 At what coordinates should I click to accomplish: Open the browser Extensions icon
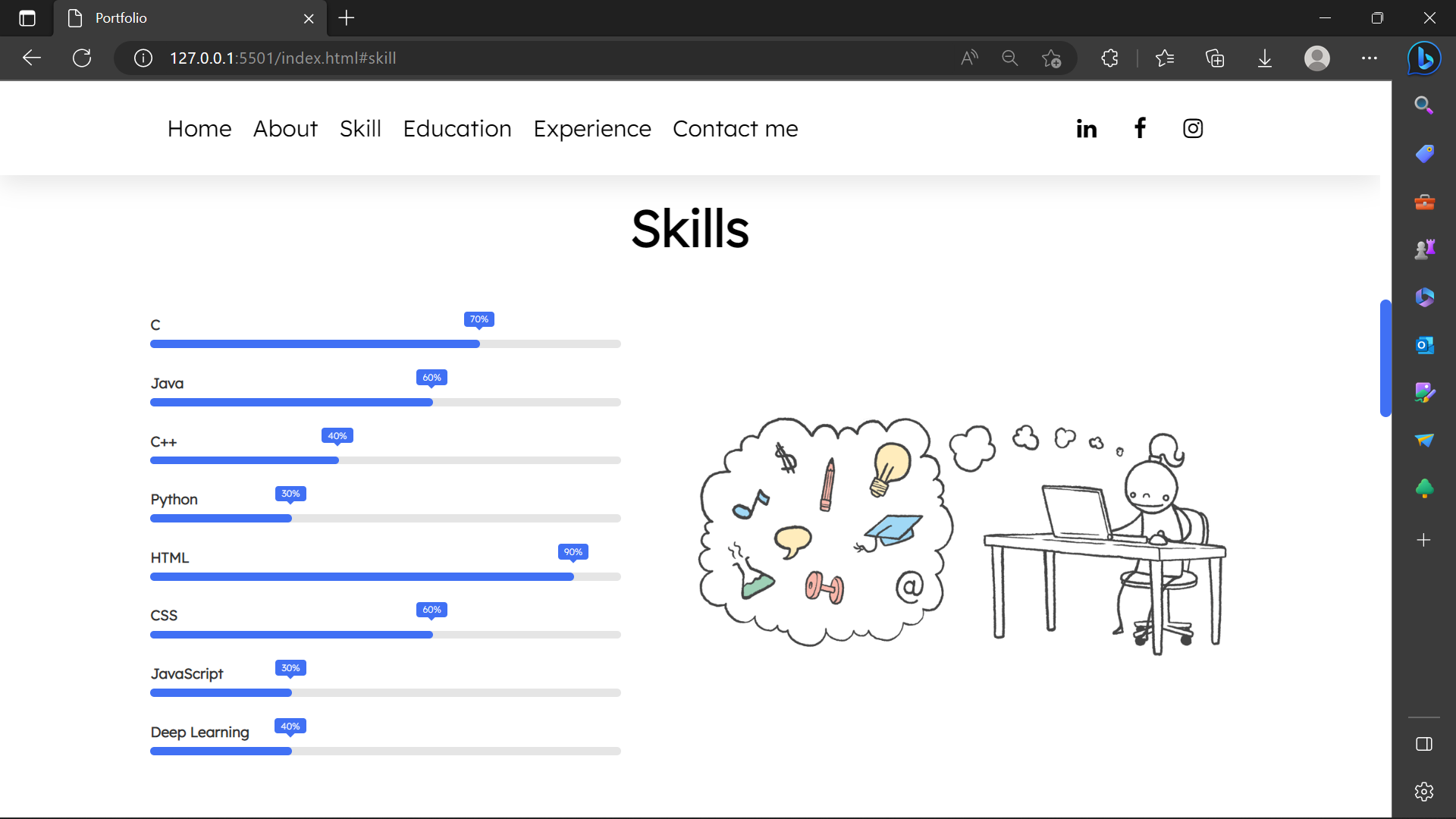coord(1109,58)
